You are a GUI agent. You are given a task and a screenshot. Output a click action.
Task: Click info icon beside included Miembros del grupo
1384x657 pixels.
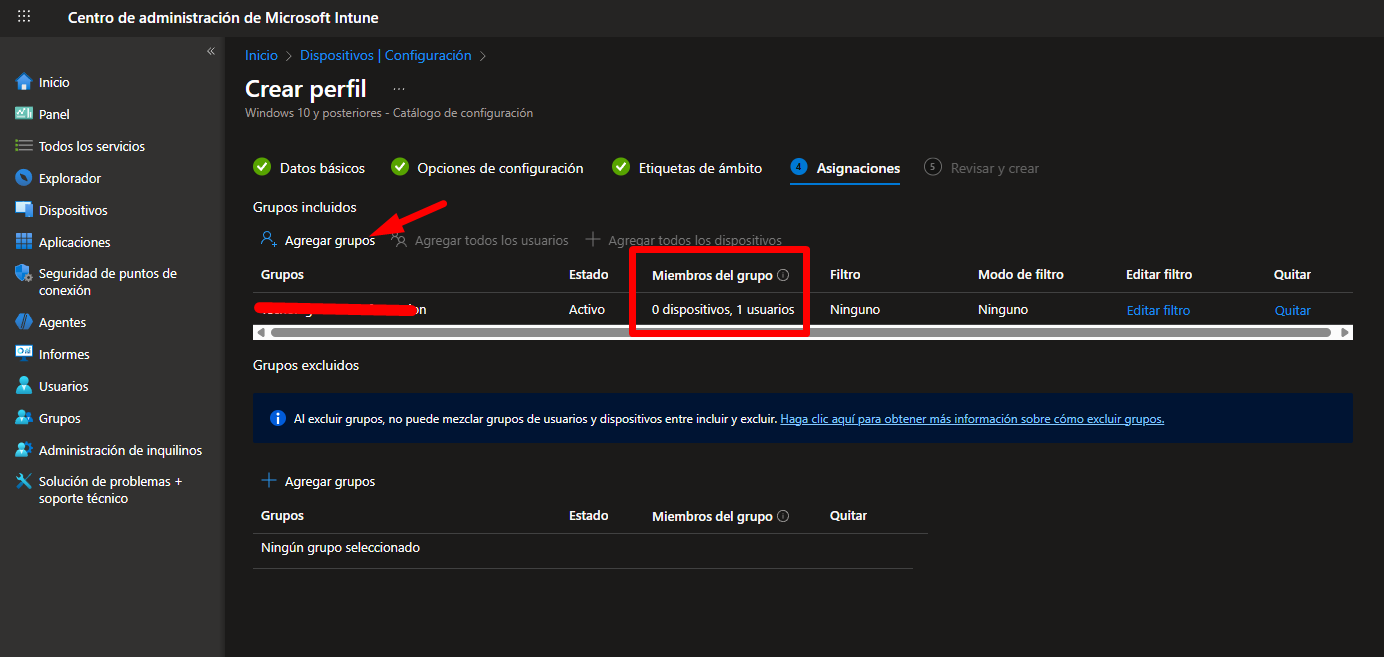[783, 275]
